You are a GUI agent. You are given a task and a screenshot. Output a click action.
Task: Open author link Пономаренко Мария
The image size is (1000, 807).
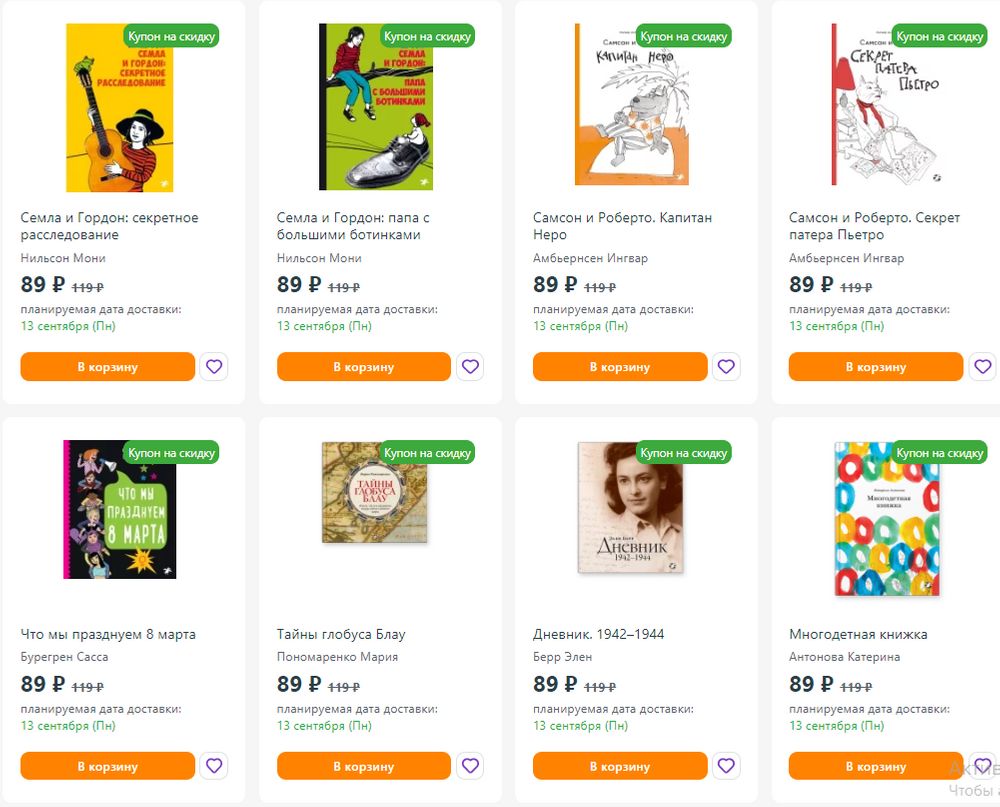coord(337,656)
